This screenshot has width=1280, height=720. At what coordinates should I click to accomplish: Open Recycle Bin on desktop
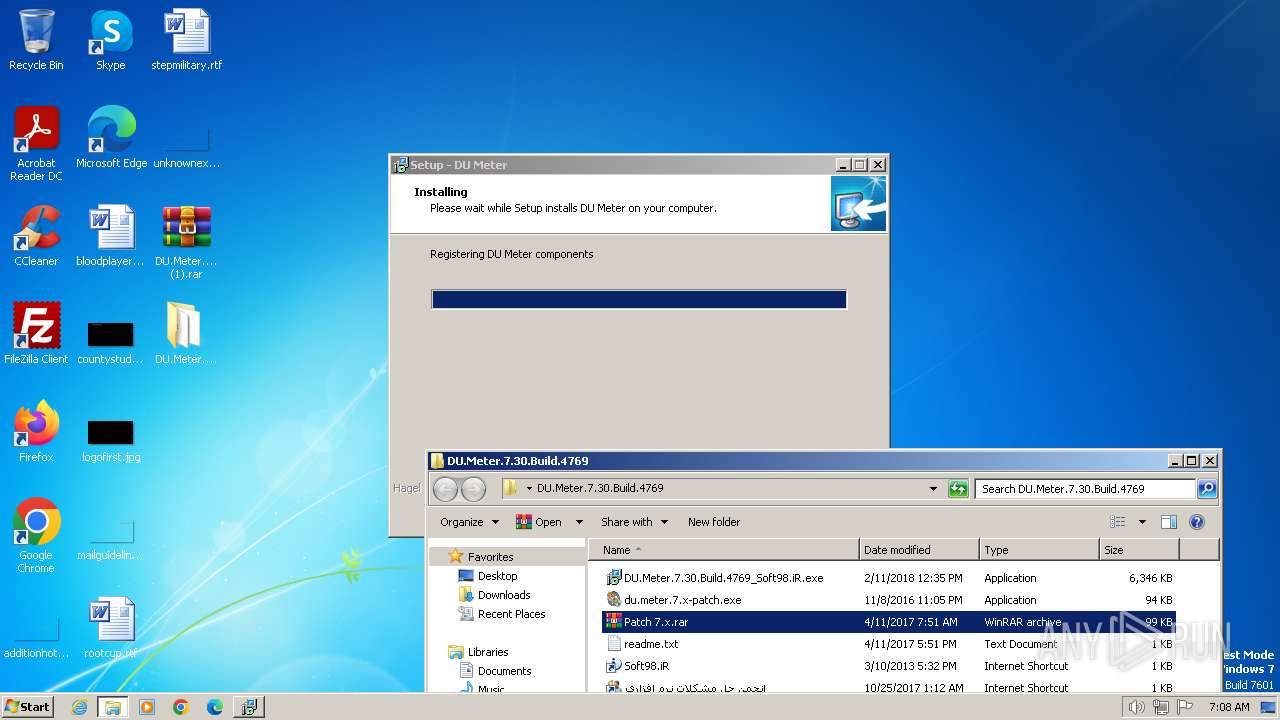click(x=36, y=40)
